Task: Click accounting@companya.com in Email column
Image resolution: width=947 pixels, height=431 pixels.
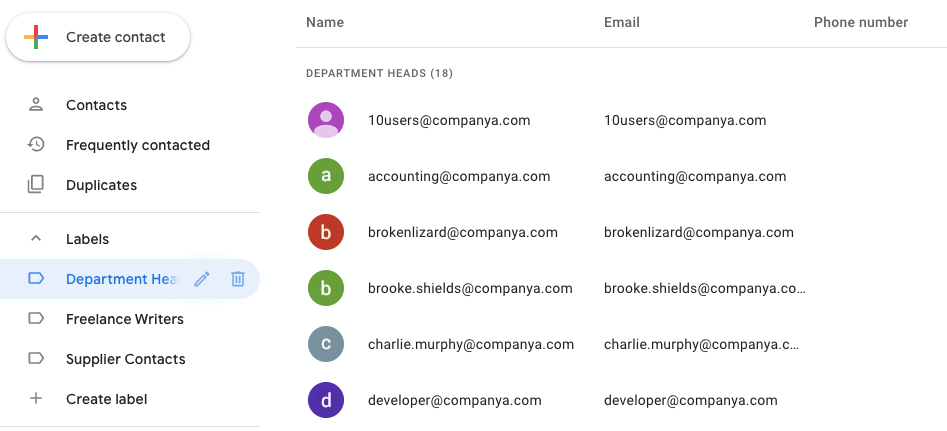Action: (695, 176)
